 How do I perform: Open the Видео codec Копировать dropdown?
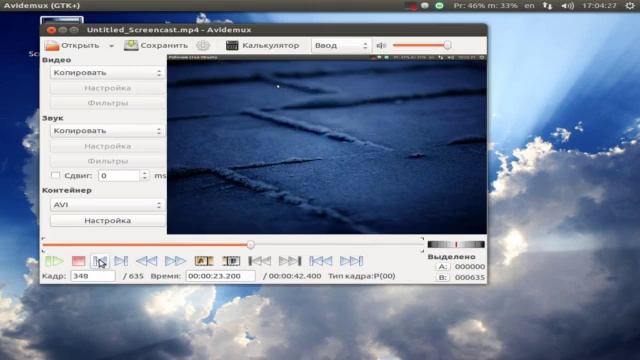pyautogui.click(x=107, y=73)
